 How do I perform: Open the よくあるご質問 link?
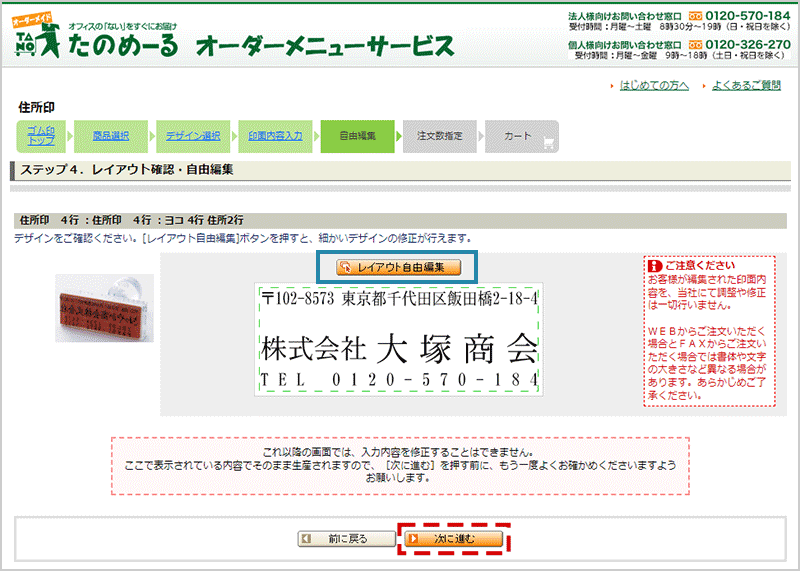[x=746, y=86]
